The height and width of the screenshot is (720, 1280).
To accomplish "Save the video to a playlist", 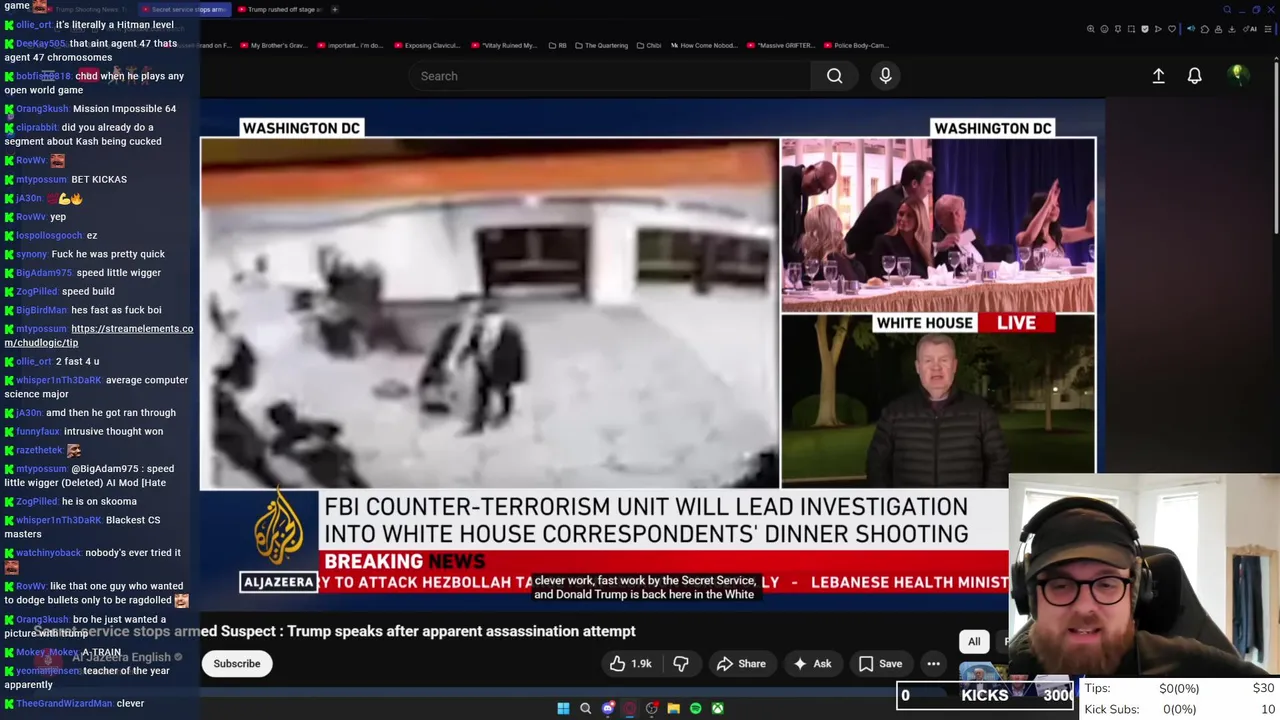I will (x=880, y=664).
